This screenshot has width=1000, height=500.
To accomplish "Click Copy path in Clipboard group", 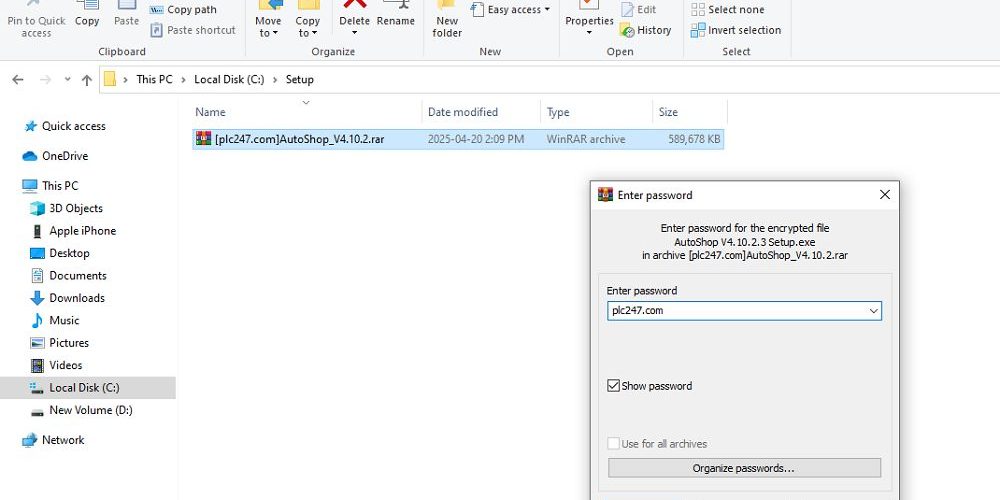I will 184,10.
